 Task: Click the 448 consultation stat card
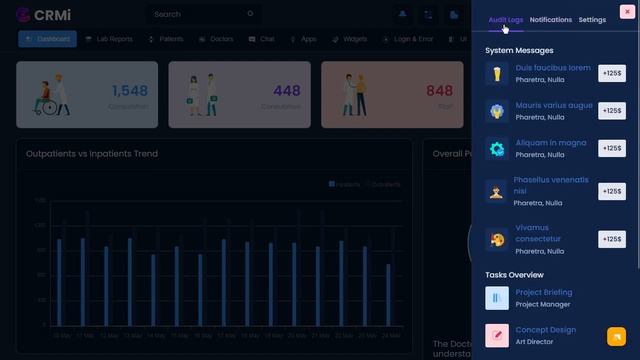click(x=240, y=95)
